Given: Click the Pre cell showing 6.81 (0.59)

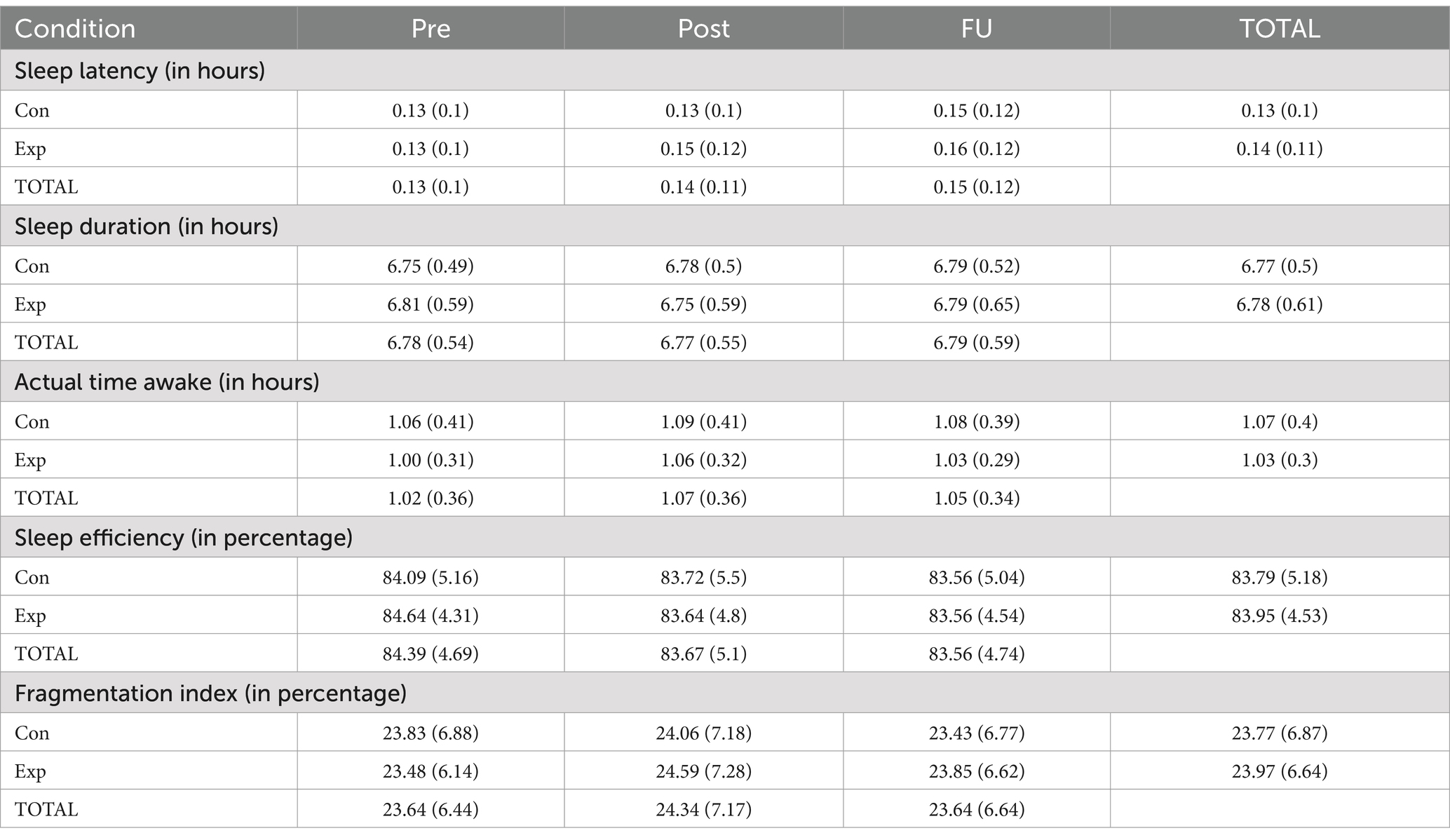Looking at the screenshot, I should click(x=431, y=304).
